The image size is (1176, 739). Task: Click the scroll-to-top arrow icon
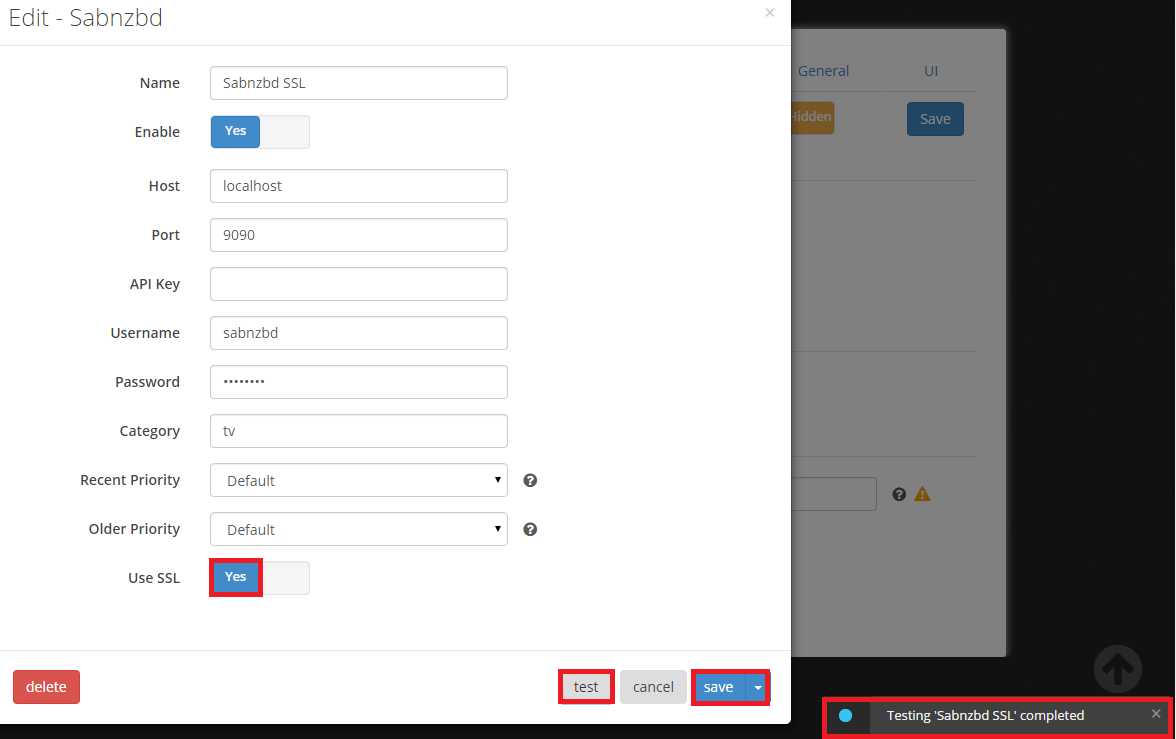pyautogui.click(x=1117, y=668)
